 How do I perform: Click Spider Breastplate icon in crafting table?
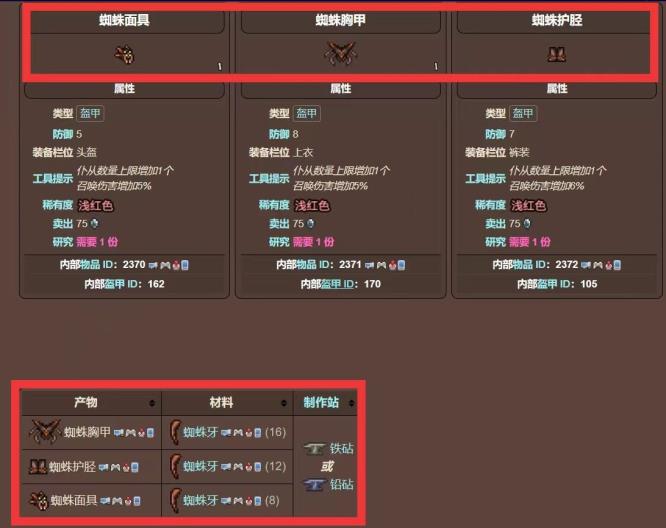click(45, 432)
